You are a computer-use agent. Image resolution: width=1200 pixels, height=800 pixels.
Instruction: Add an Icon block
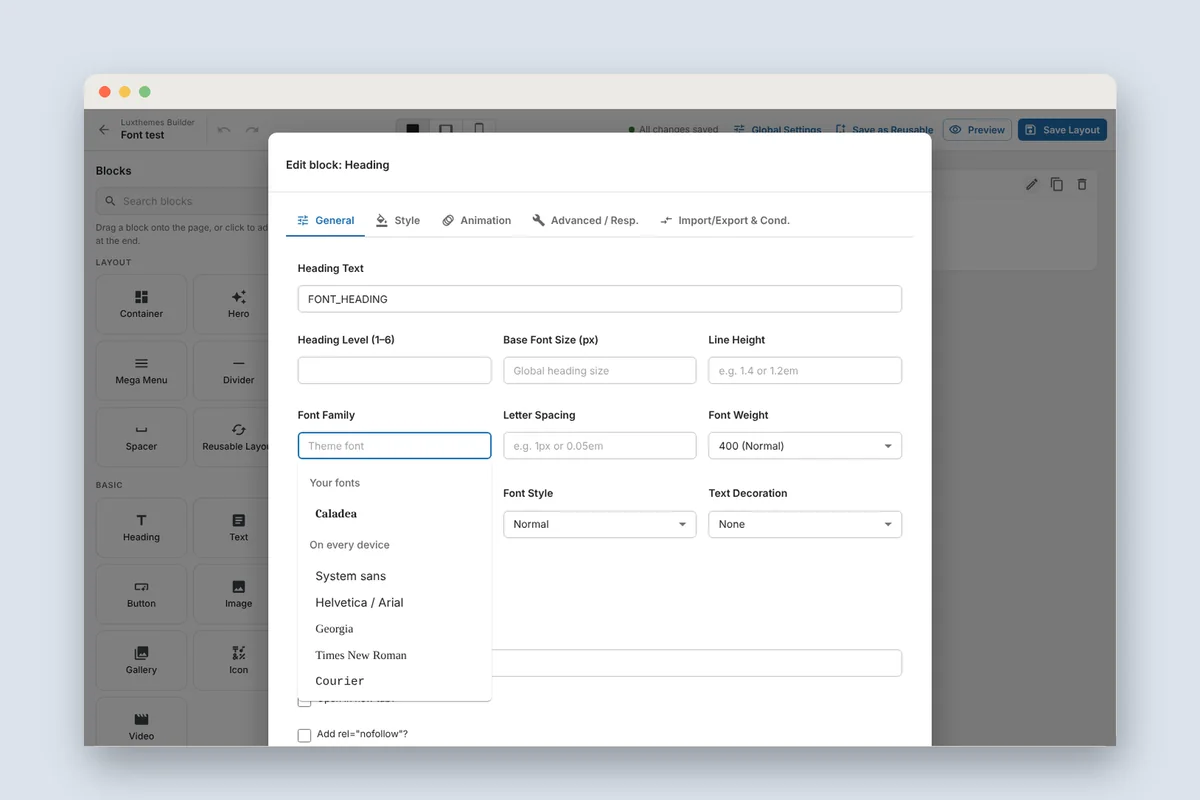pos(231,660)
